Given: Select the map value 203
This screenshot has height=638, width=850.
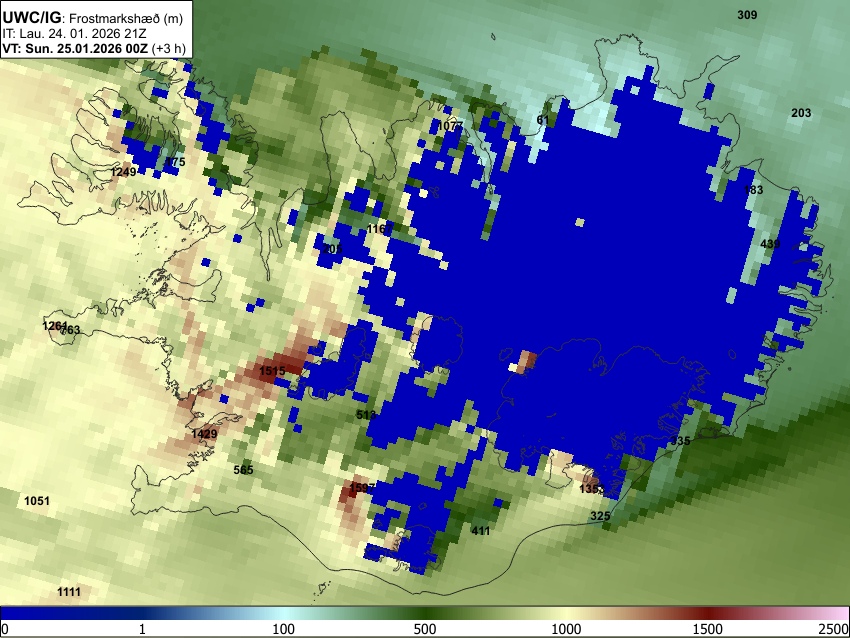Looking at the screenshot, I should (801, 113).
